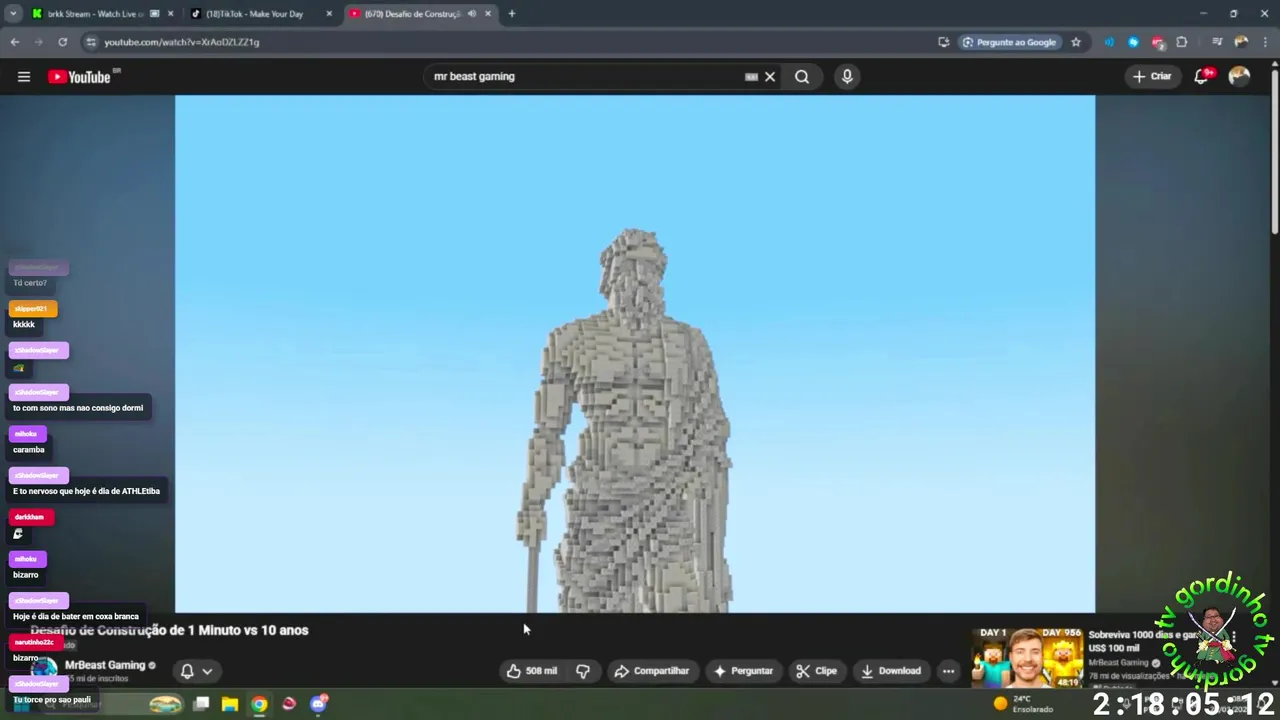Bookmark this page with the star icon
Screen dimensions: 1280x720
pyautogui.click(x=1076, y=42)
